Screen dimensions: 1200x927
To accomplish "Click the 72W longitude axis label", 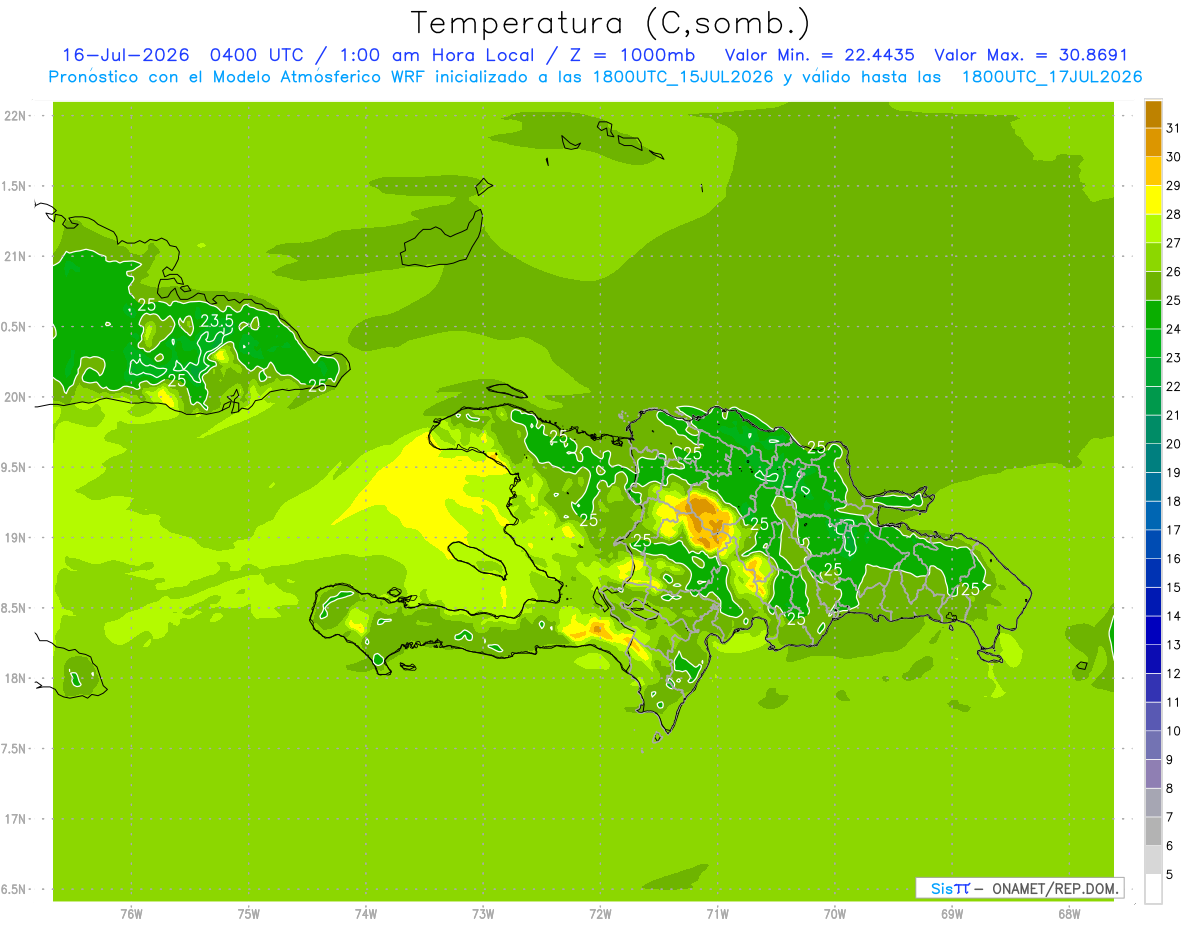I will click(x=600, y=913).
